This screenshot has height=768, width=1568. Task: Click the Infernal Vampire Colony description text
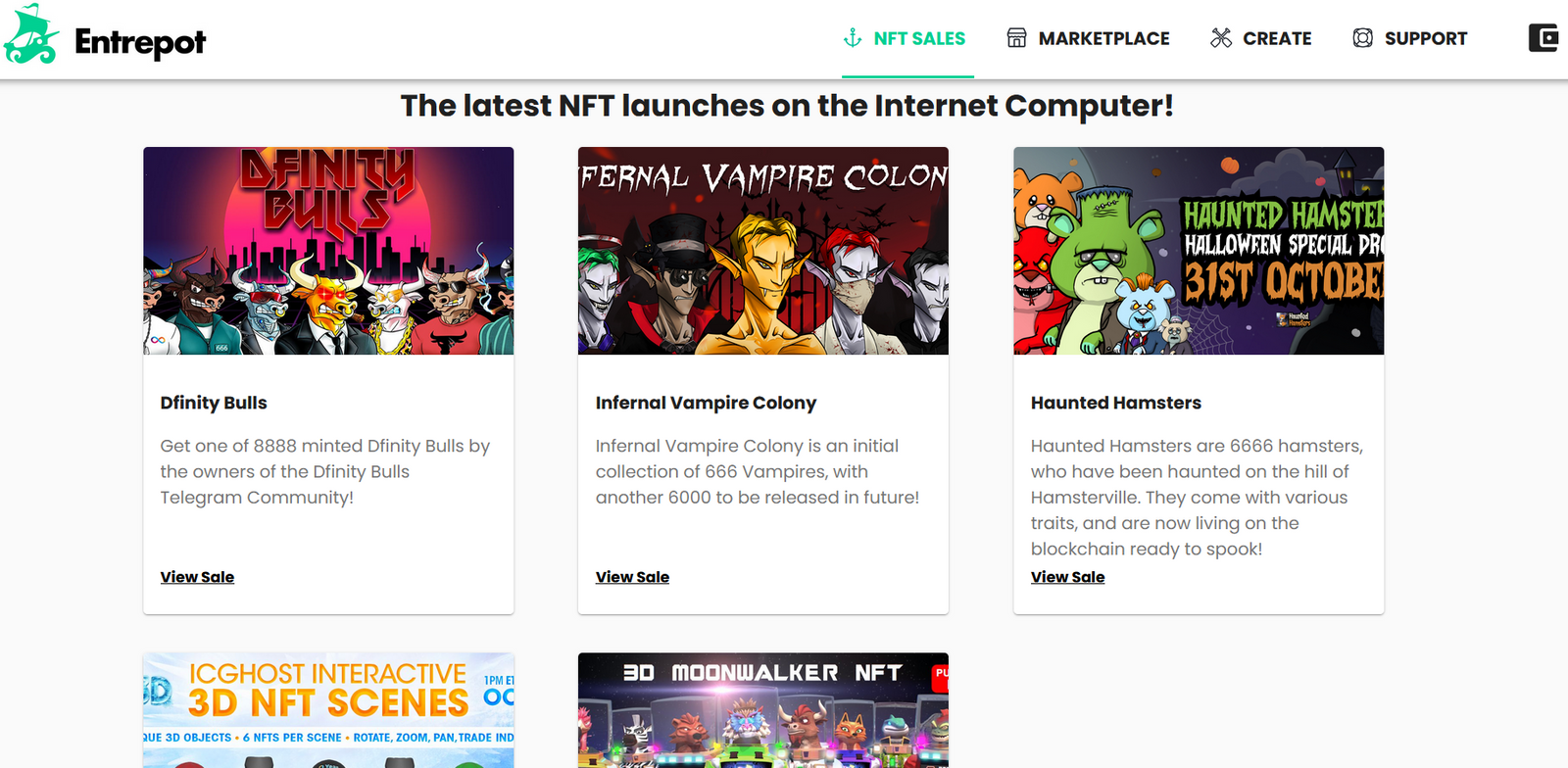click(x=758, y=471)
